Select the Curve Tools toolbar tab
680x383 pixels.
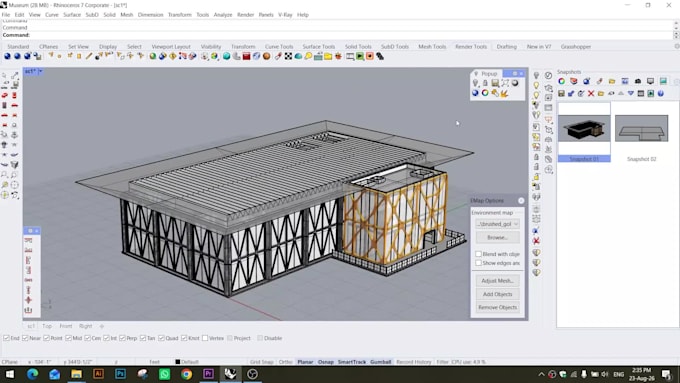tap(279, 46)
